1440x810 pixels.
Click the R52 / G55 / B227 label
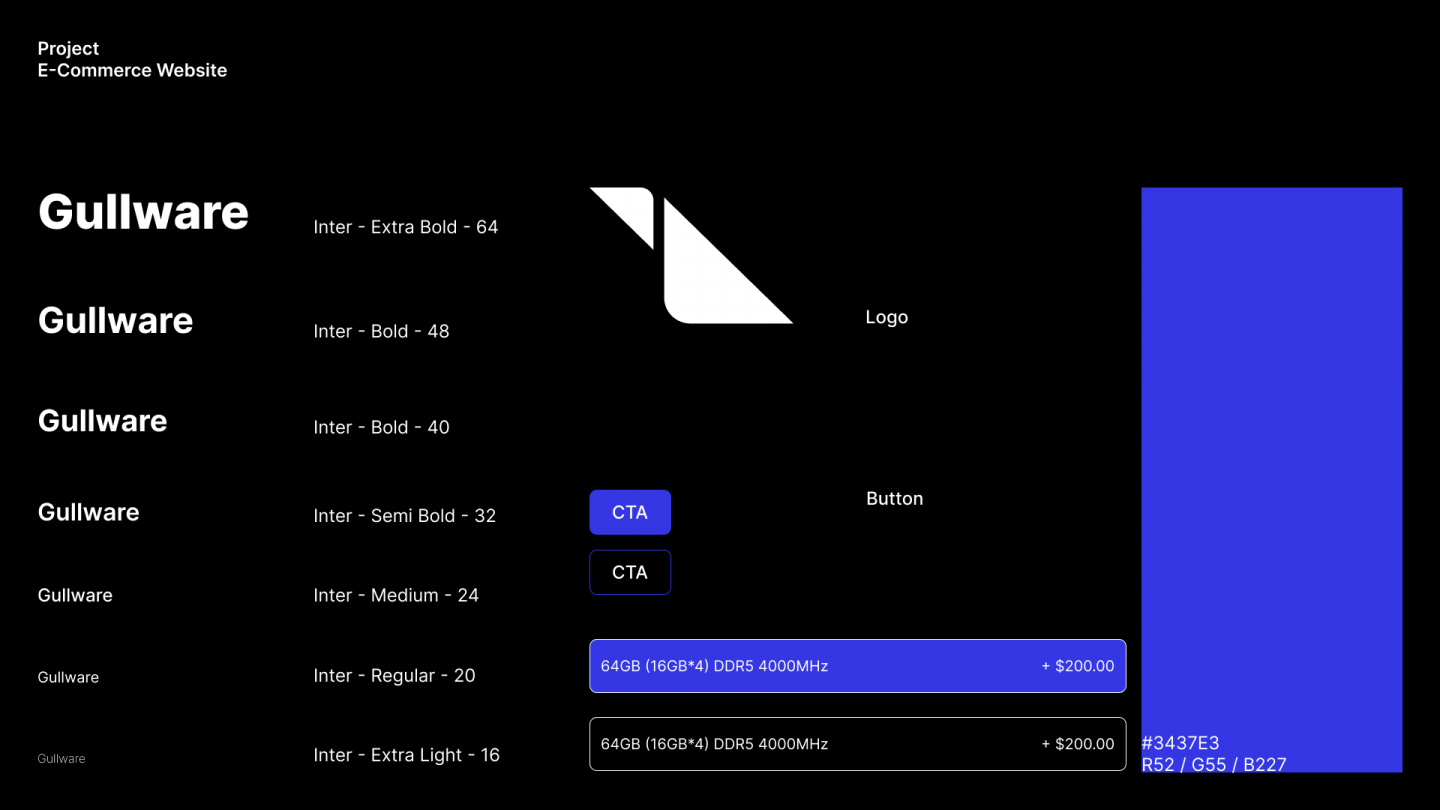1213,765
